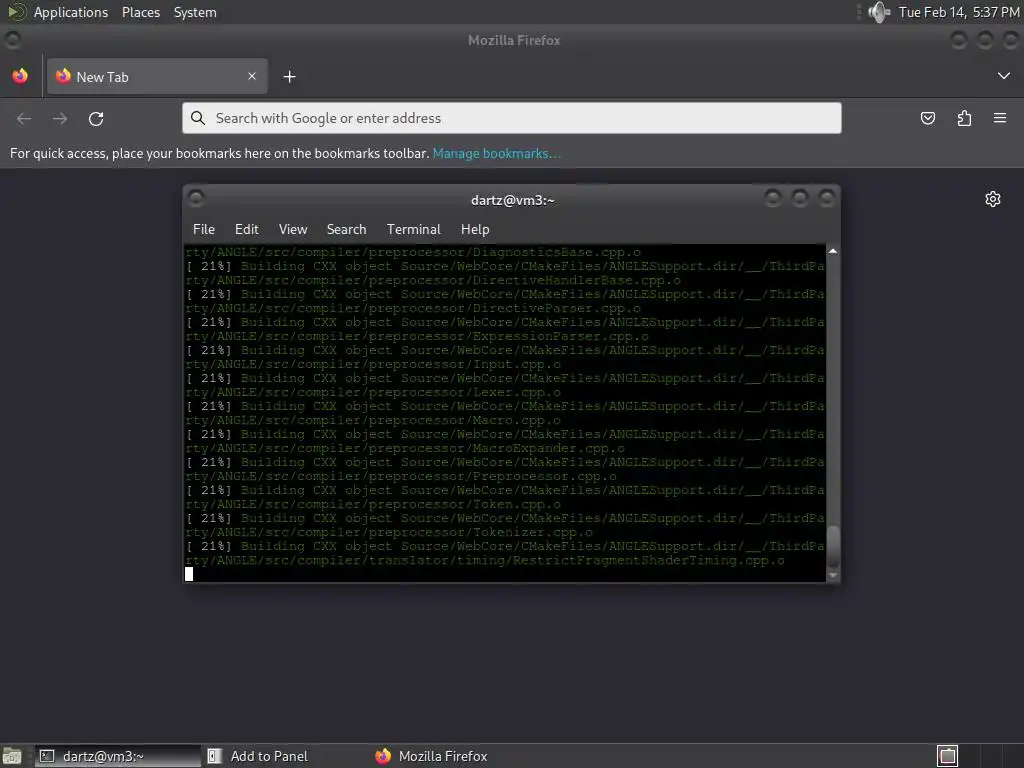Go back with the back arrow
This screenshot has height=768, width=1024.
point(24,119)
